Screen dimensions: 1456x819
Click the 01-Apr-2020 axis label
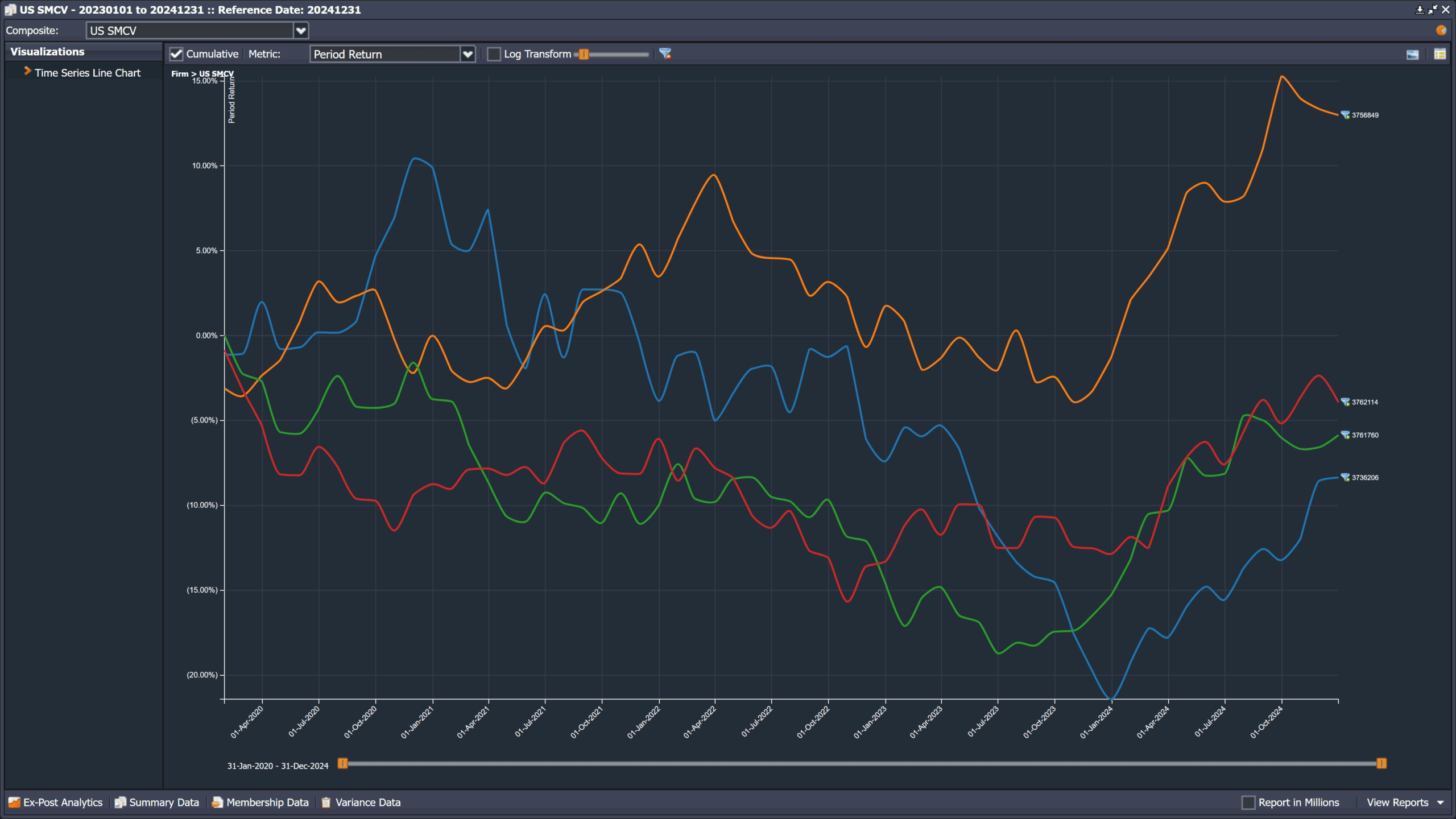click(247, 722)
